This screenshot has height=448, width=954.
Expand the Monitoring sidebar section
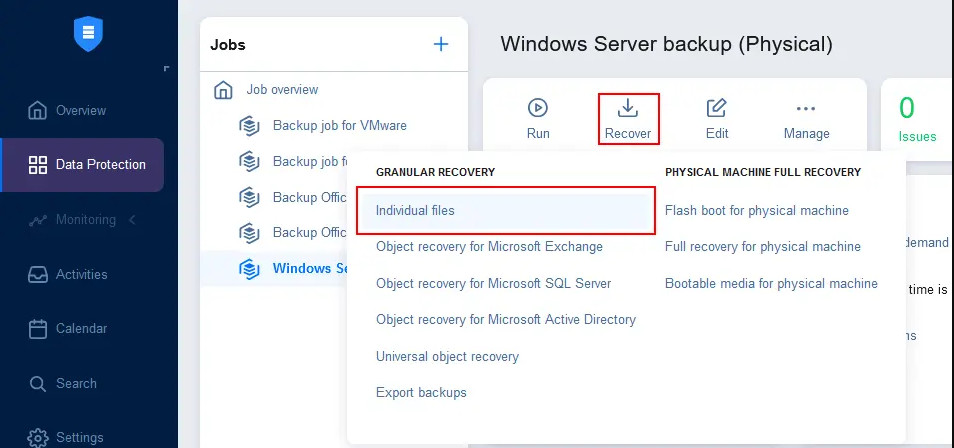pos(83,219)
